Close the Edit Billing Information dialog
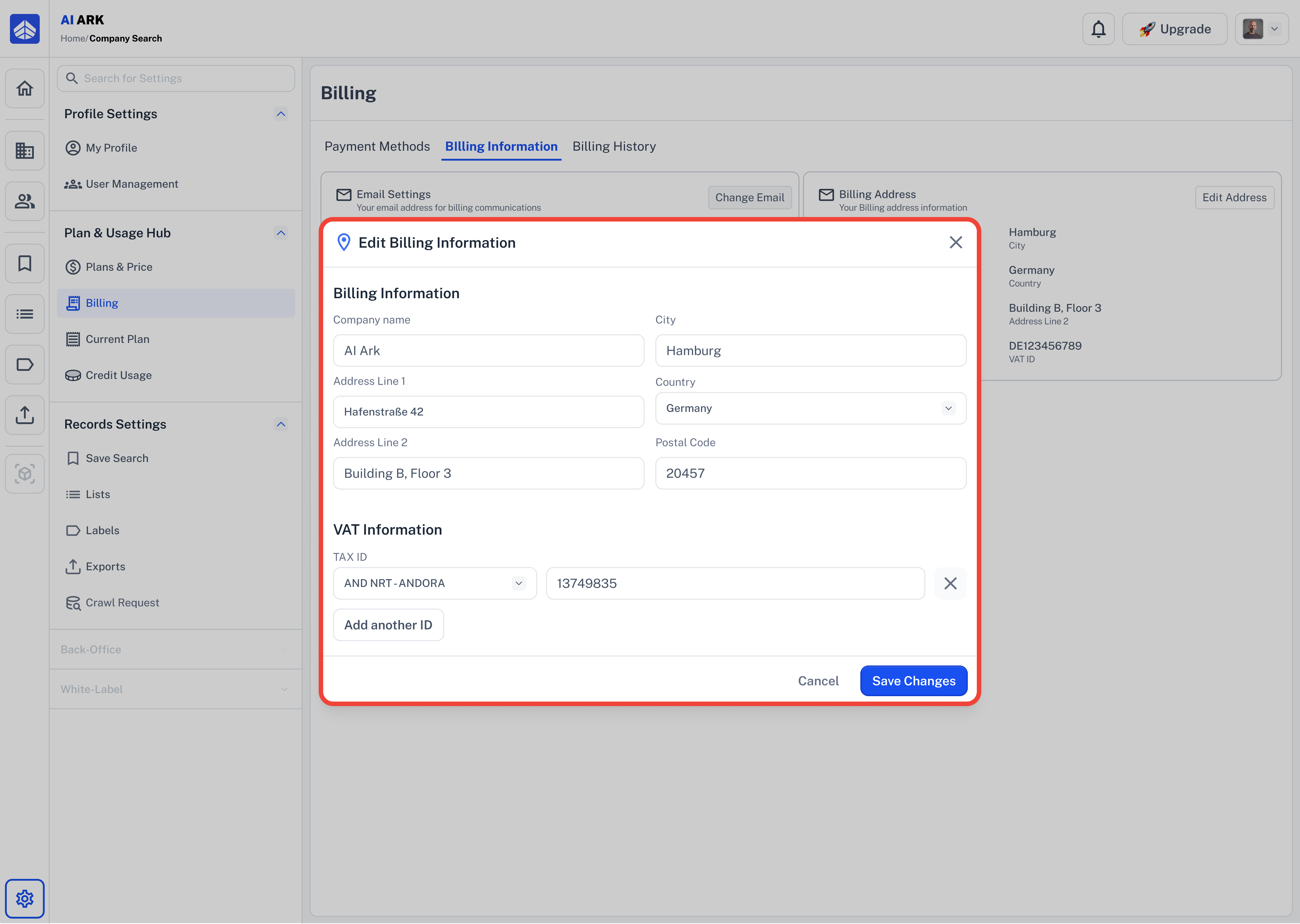The height and width of the screenshot is (924, 1300). [956, 242]
